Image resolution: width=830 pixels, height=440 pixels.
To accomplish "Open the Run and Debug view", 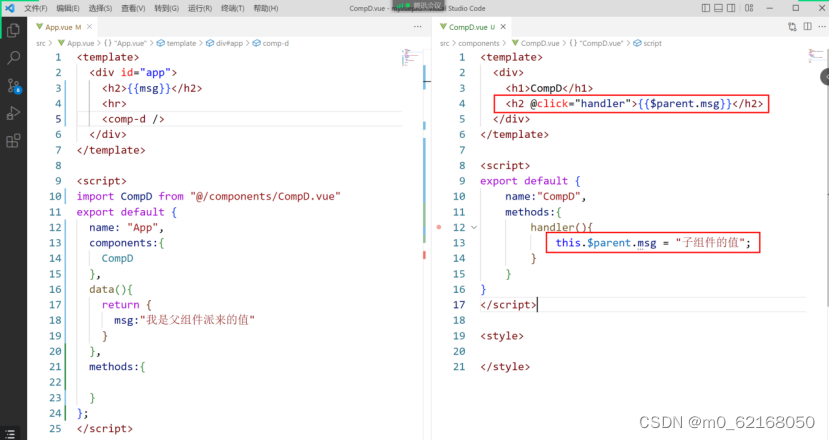I will [13, 113].
